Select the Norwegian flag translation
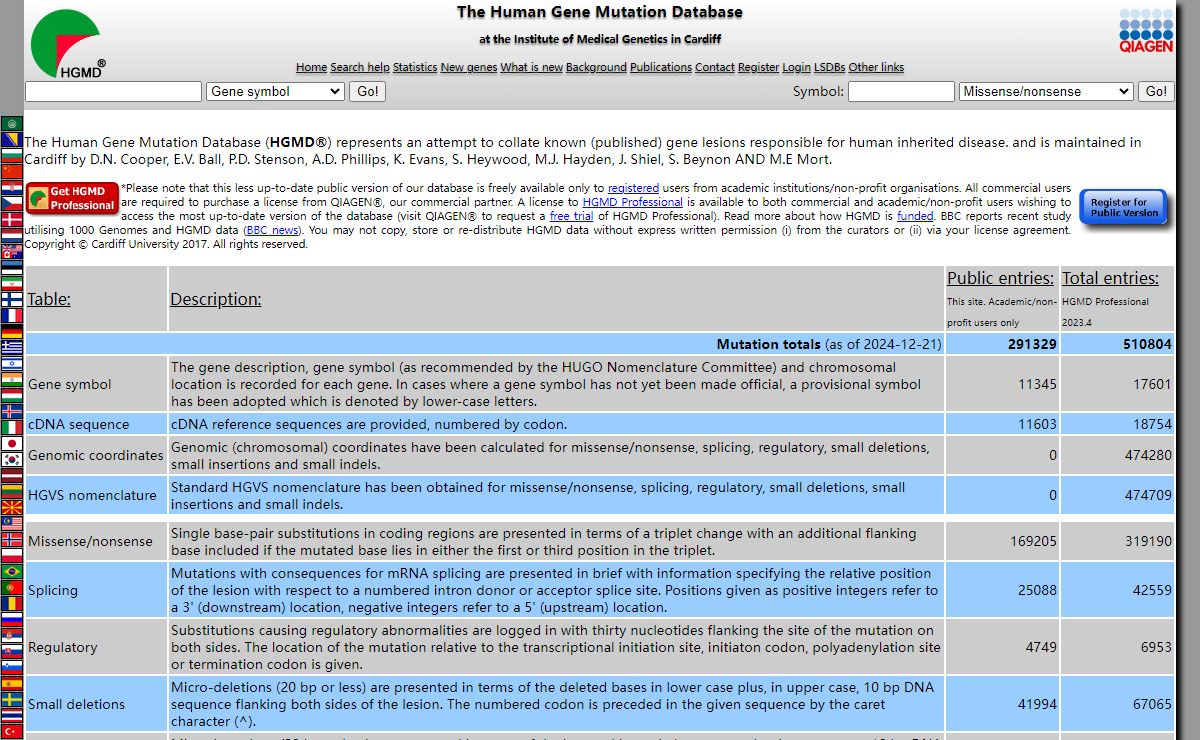The width and height of the screenshot is (1200, 740). coord(12,540)
